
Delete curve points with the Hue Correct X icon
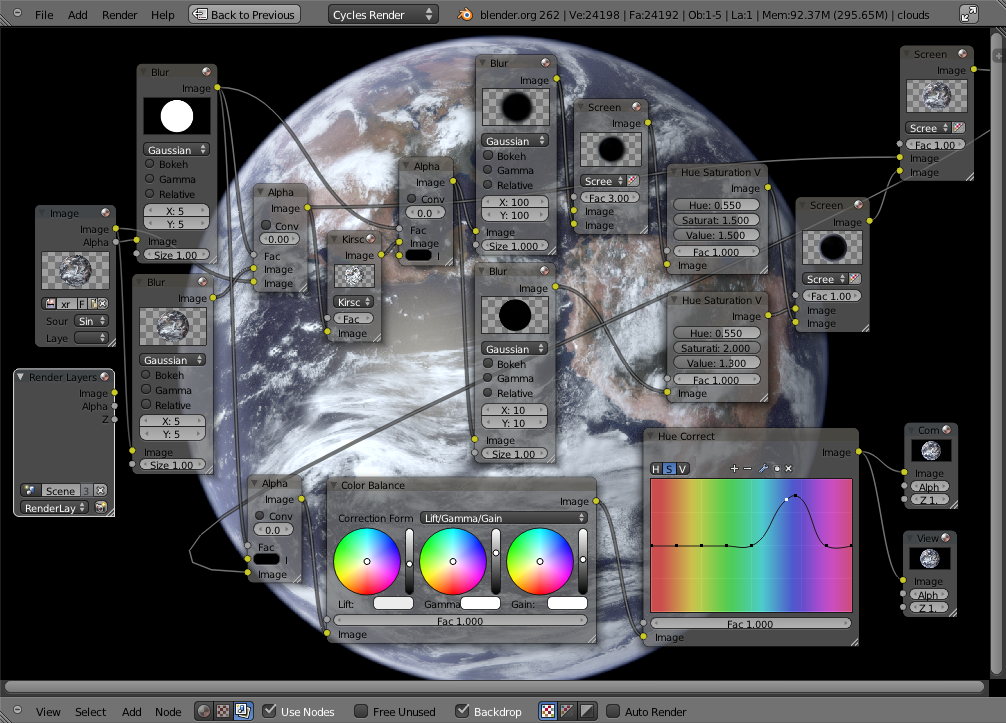point(788,468)
